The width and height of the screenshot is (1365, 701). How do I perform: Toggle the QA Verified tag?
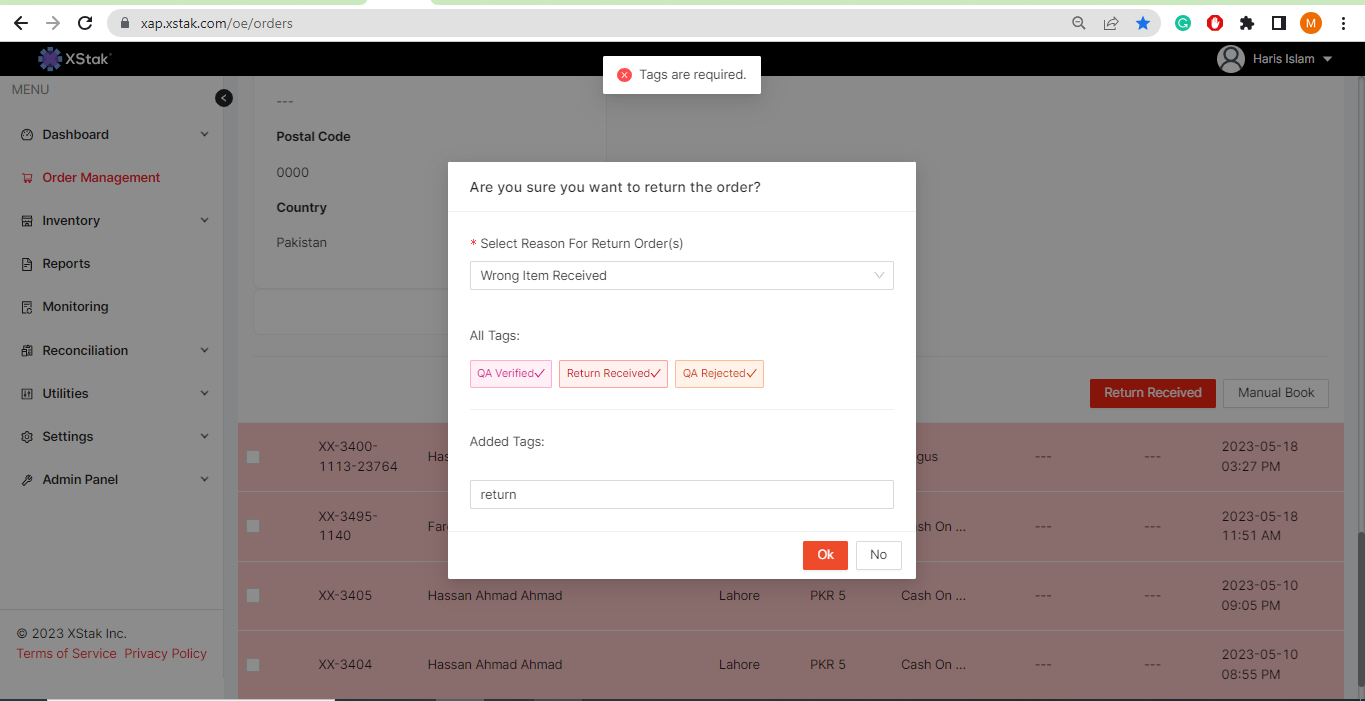click(510, 374)
